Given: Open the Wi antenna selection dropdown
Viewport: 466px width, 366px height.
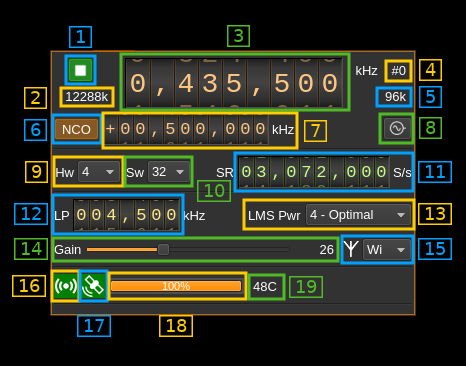Looking at the screenshot, I should (386, 249).
